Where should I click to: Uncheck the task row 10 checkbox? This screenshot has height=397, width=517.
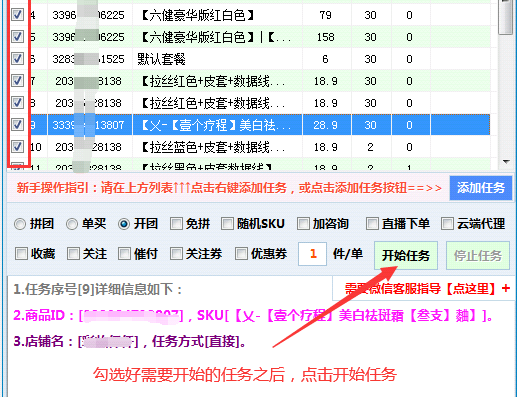click(17, 147)
